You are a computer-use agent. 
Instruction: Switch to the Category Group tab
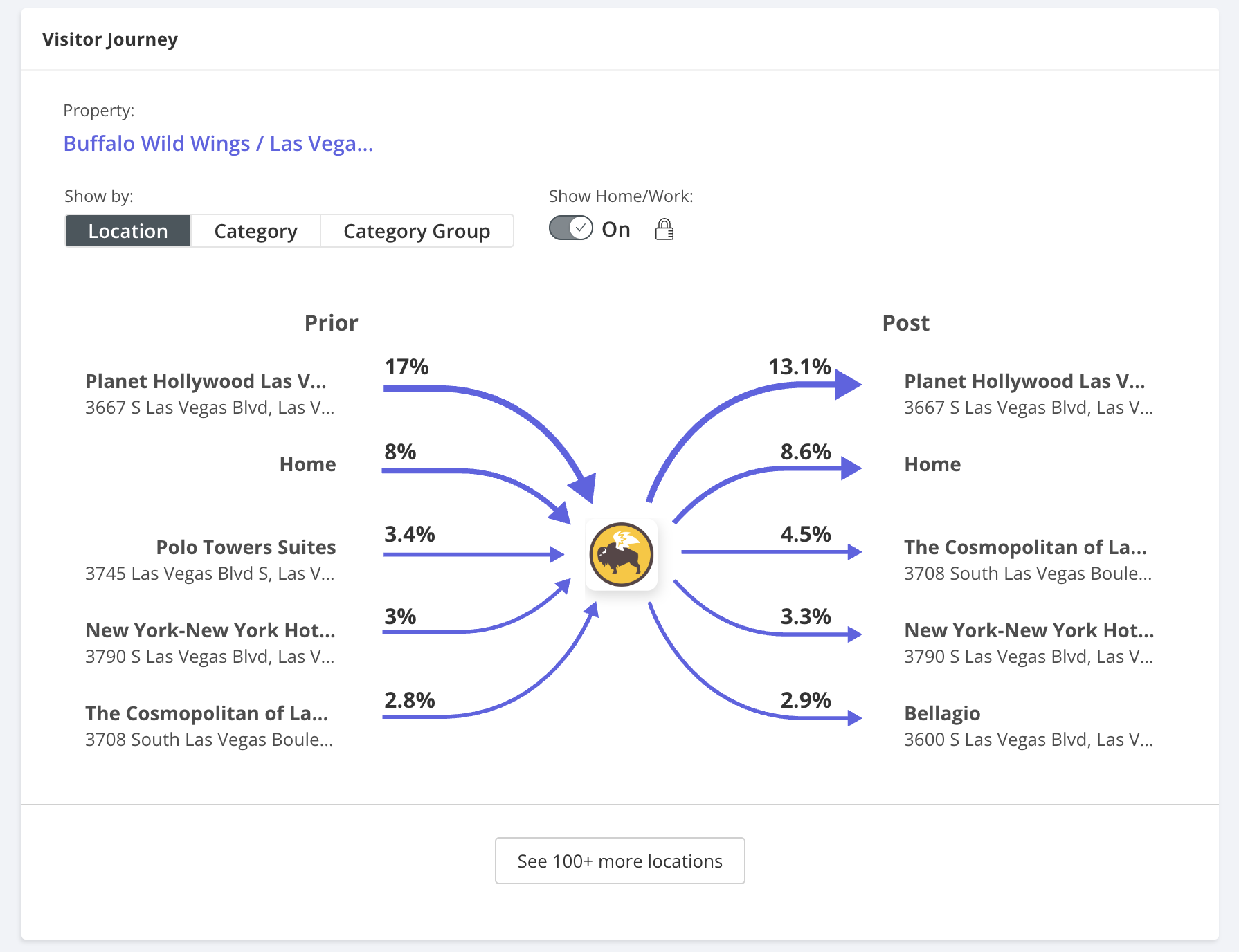[417, 231]
